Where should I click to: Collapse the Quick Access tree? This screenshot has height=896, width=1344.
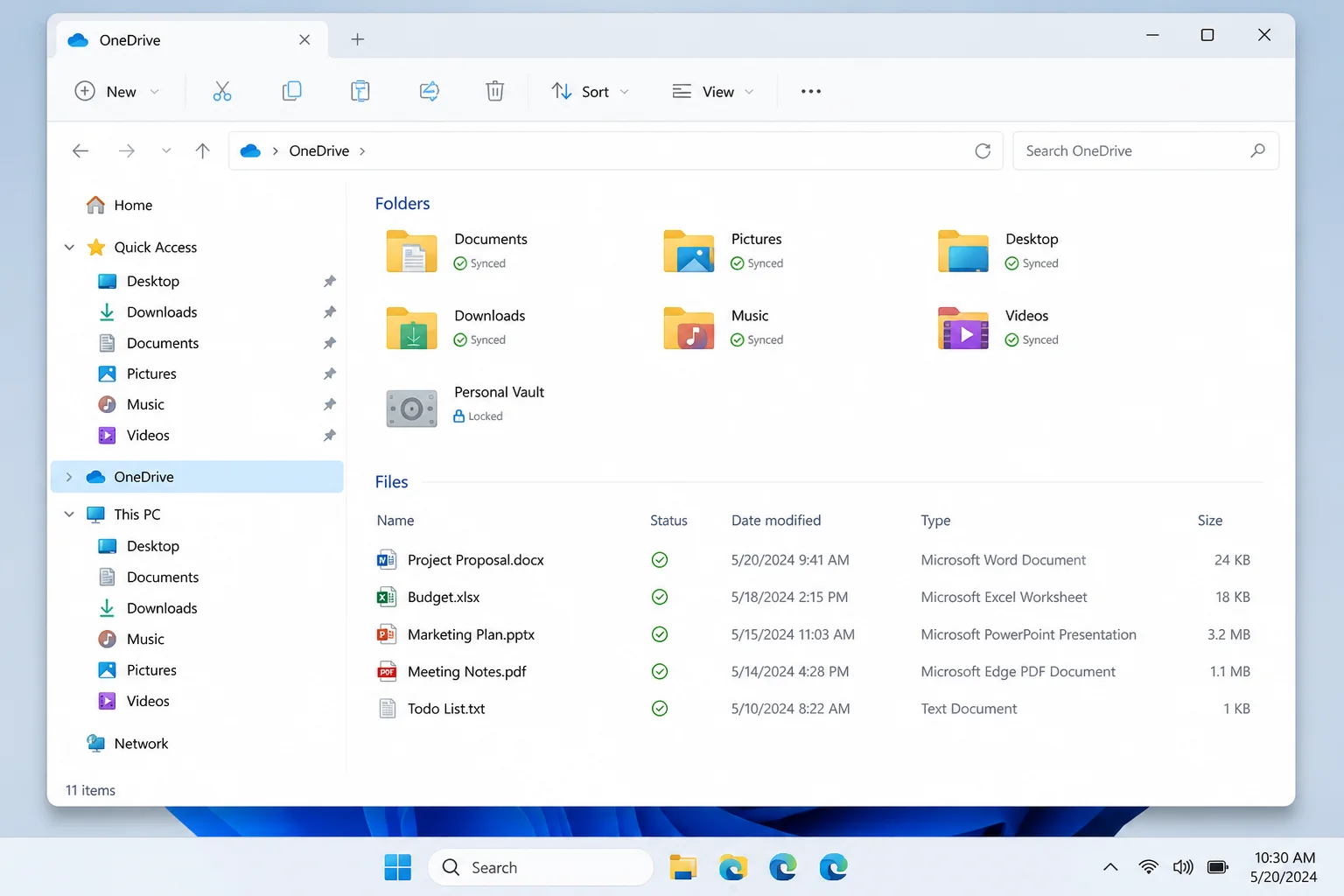(69, 248)
